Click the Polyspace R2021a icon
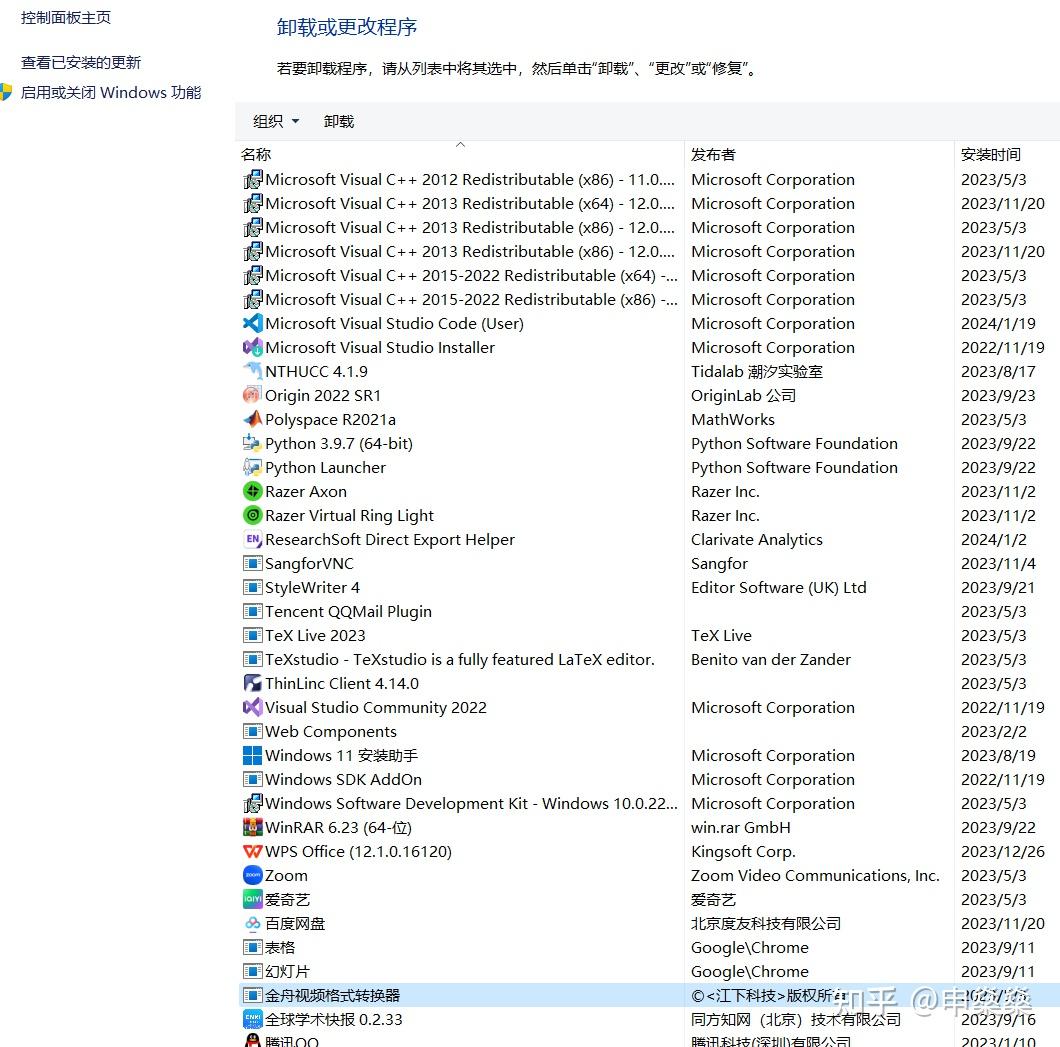The height and width of the screenshot is (1047, 1060). pyautogui.click(x=252, y=419)
